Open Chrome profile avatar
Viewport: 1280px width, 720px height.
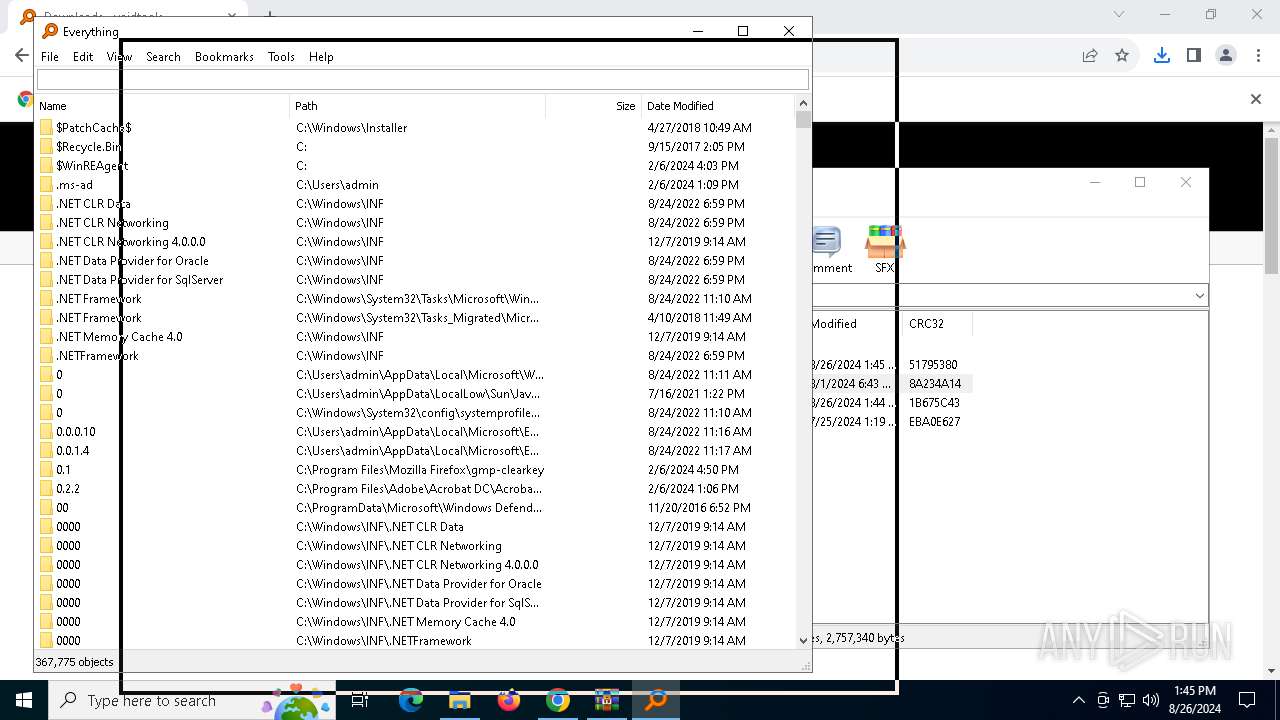[x=1226, y=56]
